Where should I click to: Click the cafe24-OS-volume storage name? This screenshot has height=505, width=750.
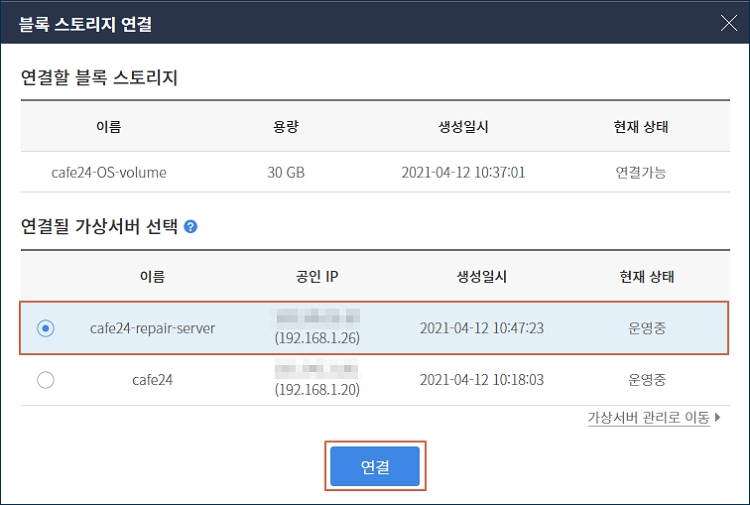coord(109,172)
